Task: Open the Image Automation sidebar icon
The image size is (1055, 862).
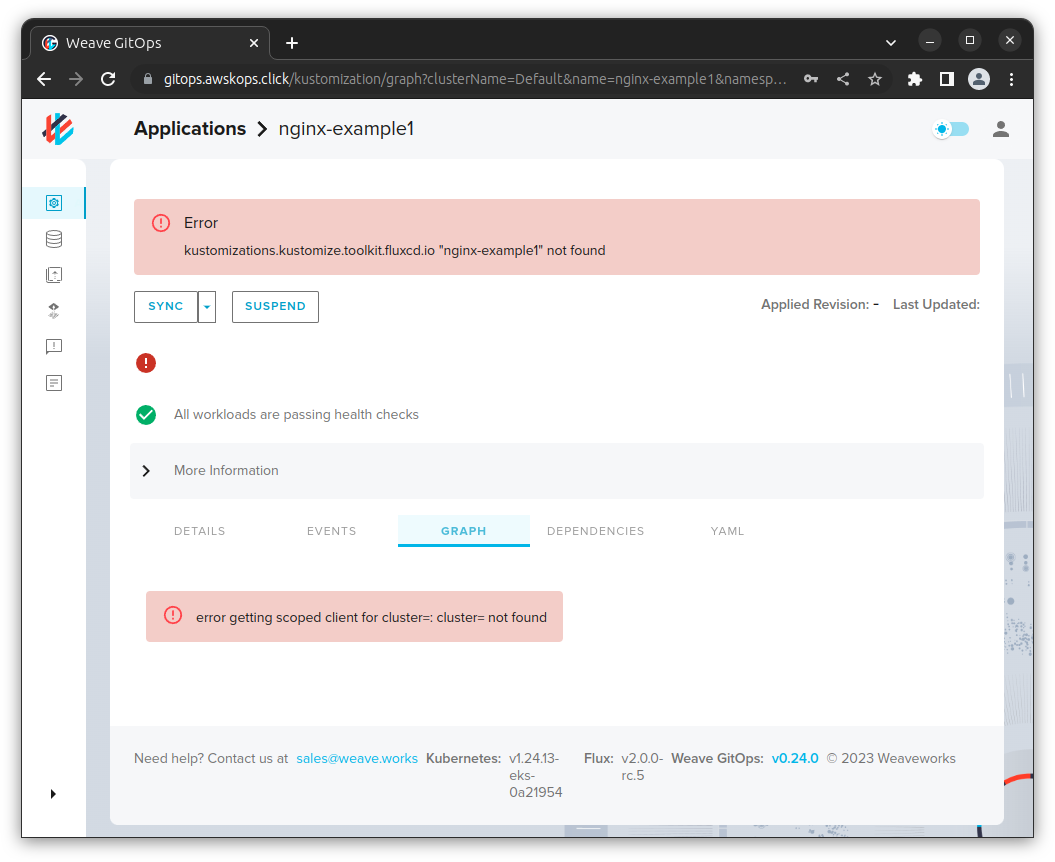Action: tap(54, 275)
